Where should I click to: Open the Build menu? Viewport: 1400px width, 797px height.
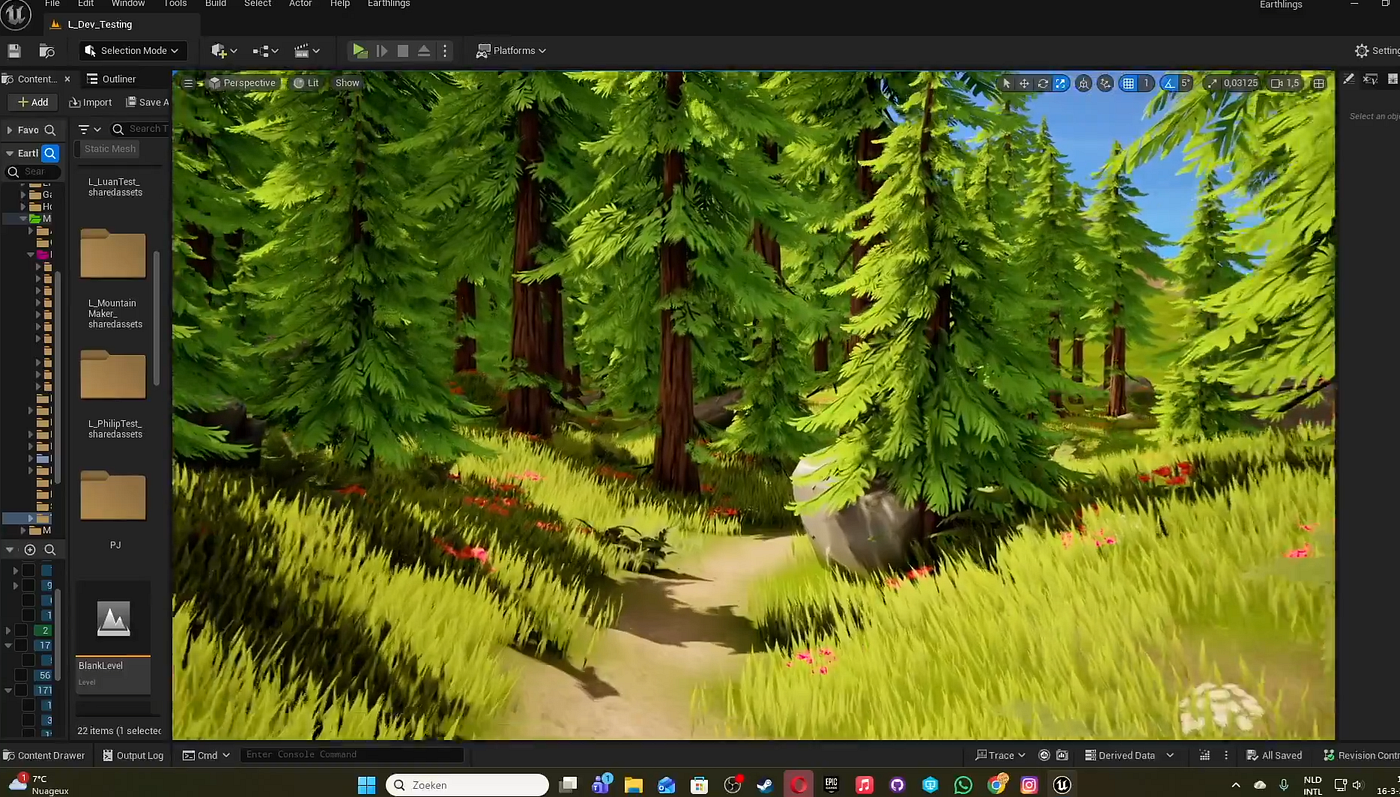tap(215, 4)
